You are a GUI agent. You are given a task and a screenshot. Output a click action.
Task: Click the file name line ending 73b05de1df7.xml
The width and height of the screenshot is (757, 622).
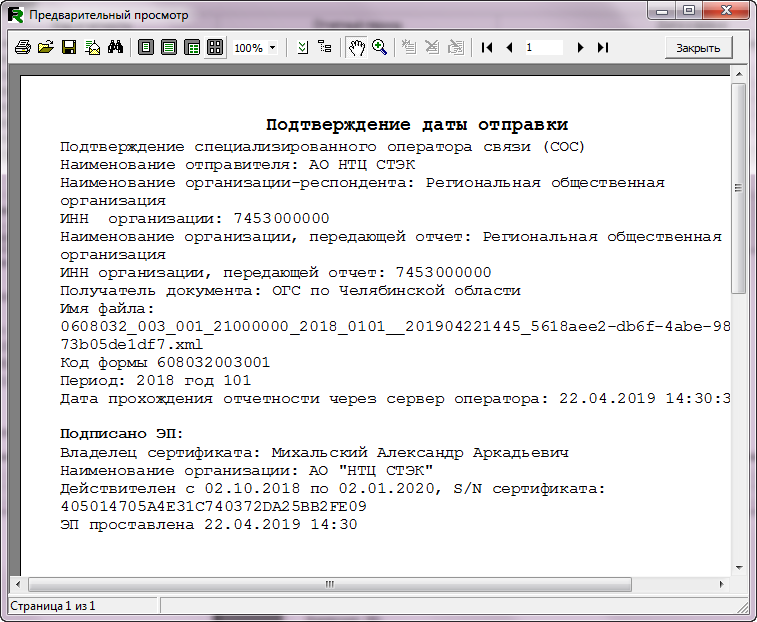[x=132, y=344]
